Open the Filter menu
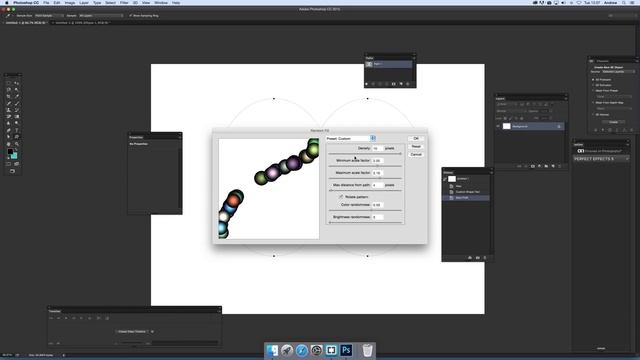 click(124, 2)
